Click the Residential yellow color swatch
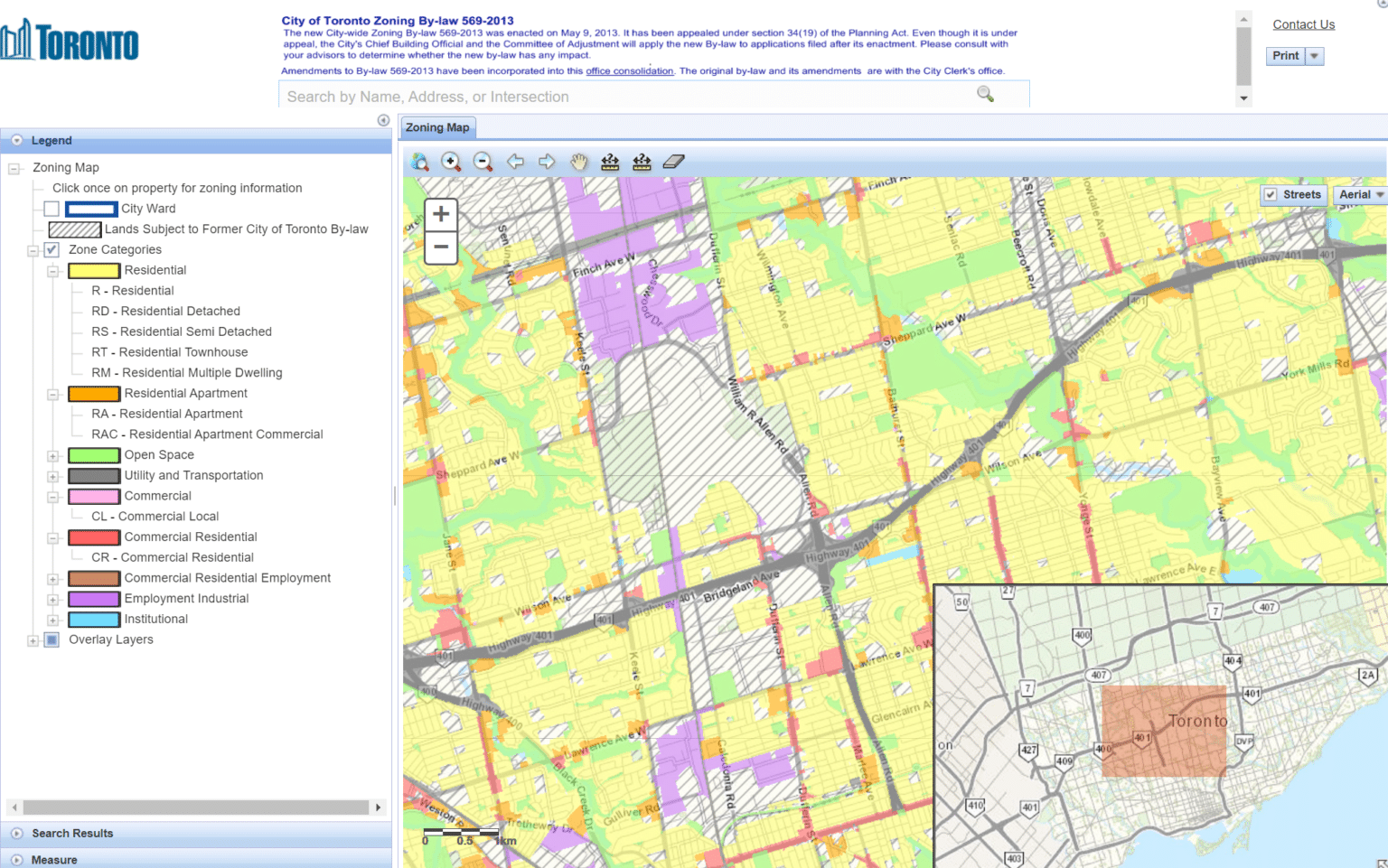1388x868 pixels. 93,270
